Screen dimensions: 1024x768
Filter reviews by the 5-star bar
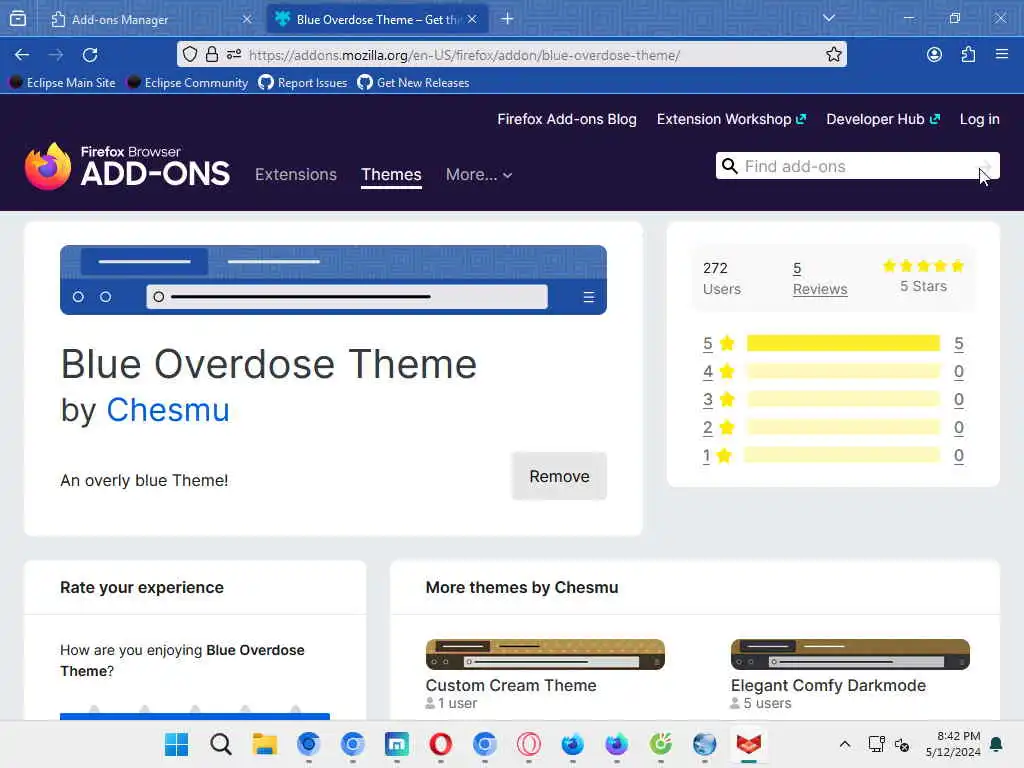click(x=842, y=344)
